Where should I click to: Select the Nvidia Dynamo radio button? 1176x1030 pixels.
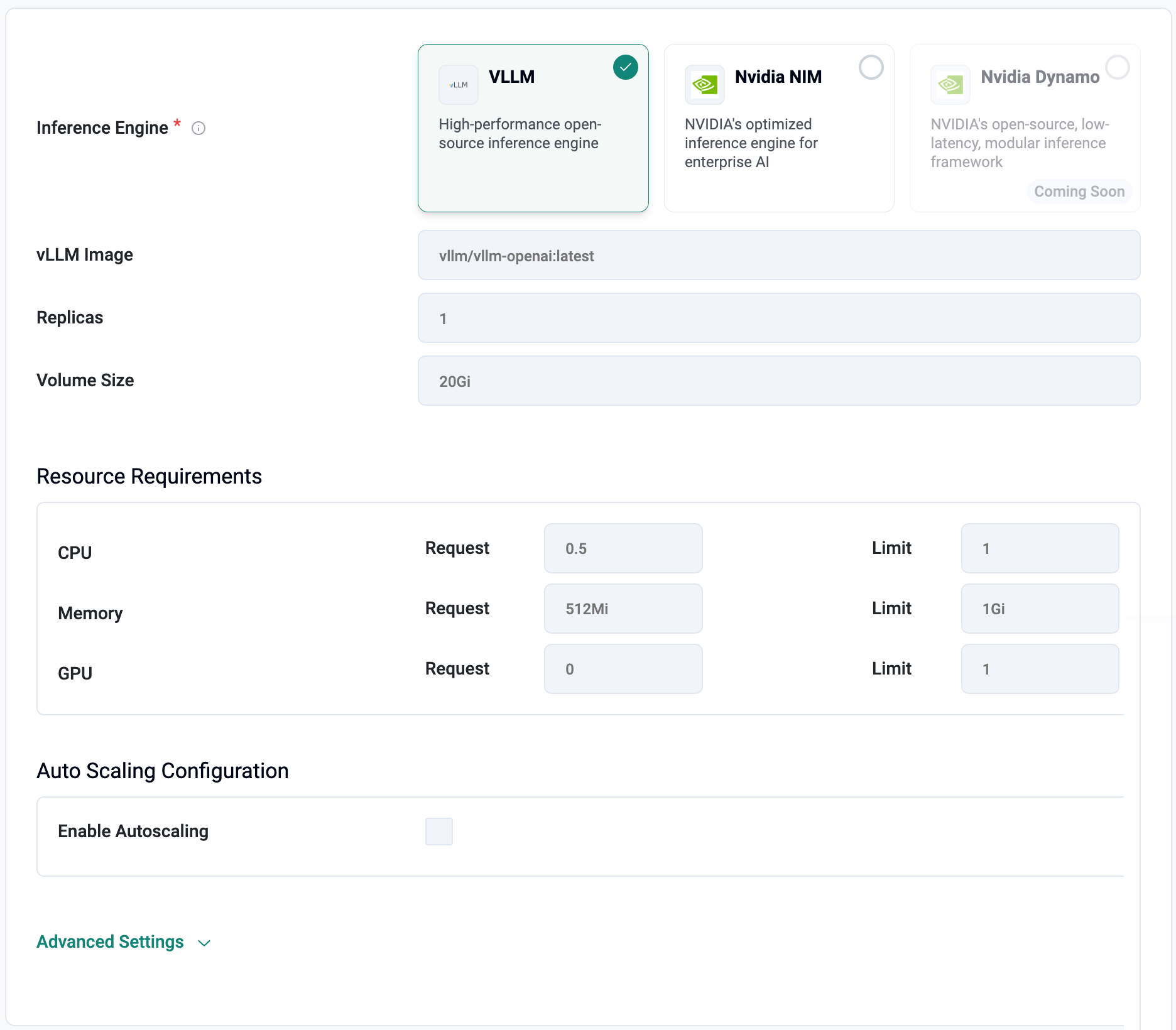click(1117, 67)
